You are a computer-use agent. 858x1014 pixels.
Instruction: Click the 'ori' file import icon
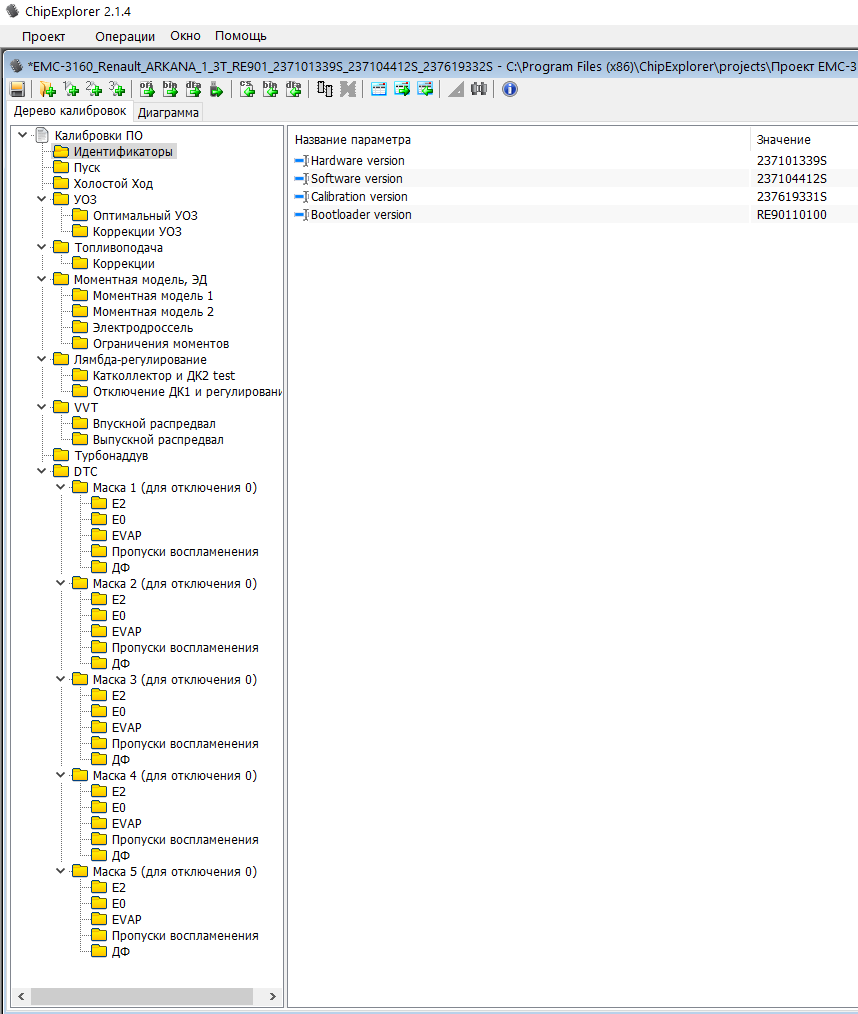(x=147, y=89)
